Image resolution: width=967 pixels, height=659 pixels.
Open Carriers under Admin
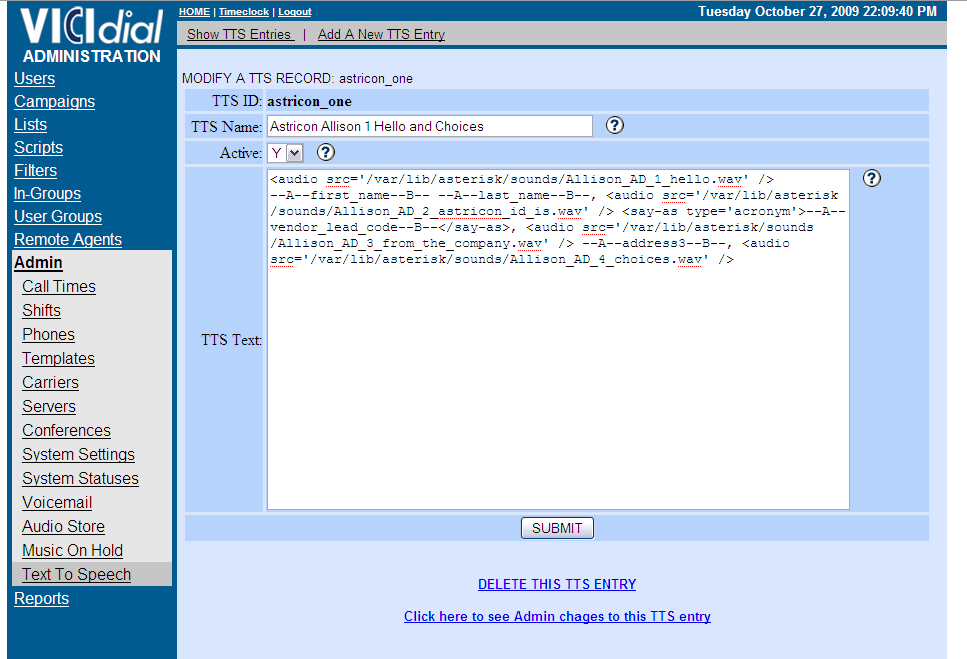[x=50, y=383]
